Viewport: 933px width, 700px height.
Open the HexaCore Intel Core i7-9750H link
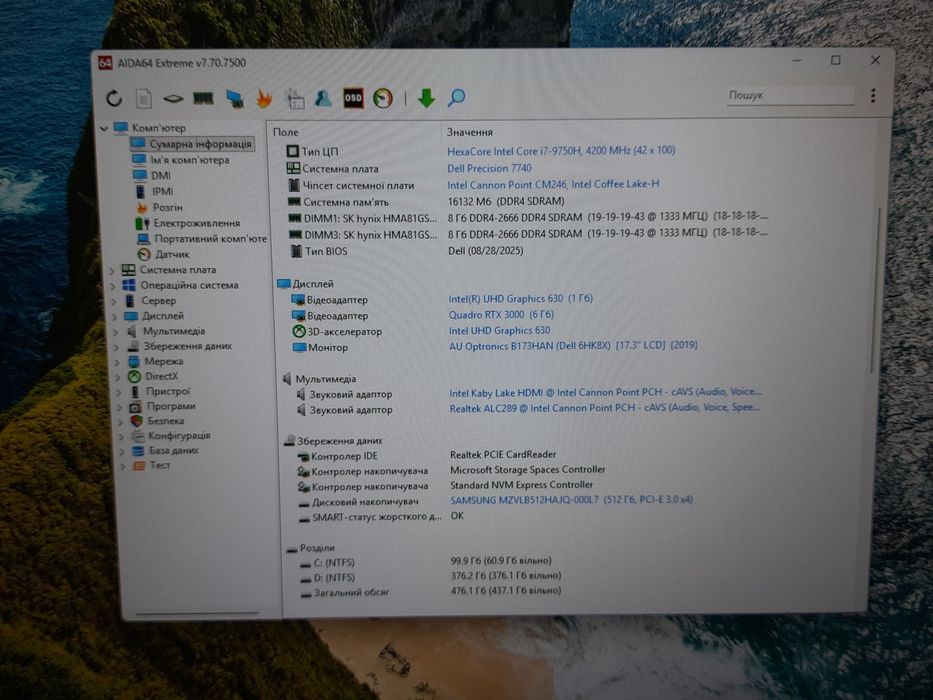[x=561, y=151]
